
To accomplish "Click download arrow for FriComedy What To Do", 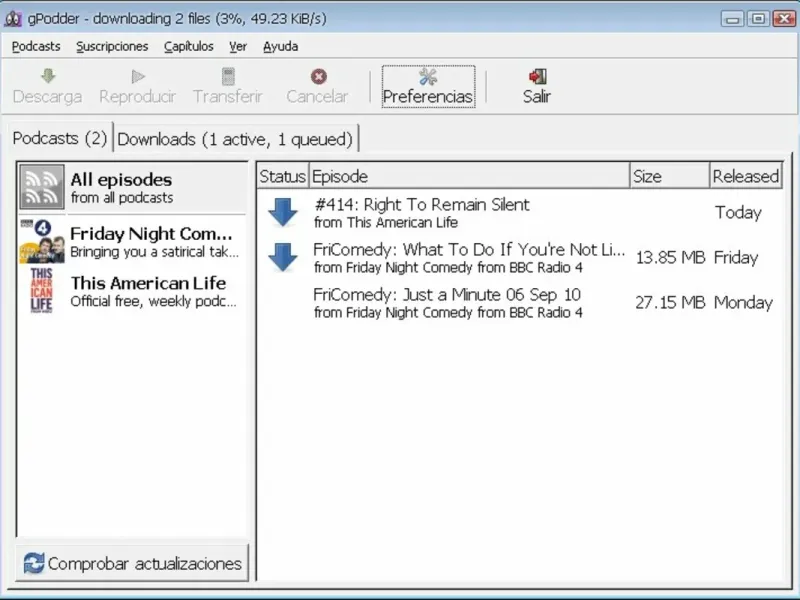I will pyautogui.click(x=283, y=257).
